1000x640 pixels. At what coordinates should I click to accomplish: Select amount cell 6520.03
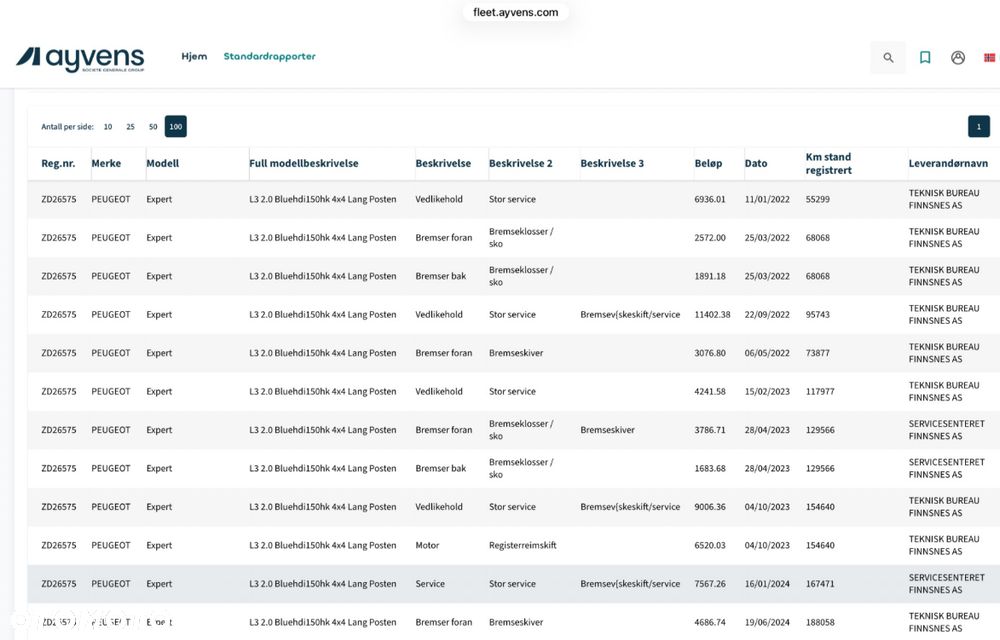coord(710,545)
